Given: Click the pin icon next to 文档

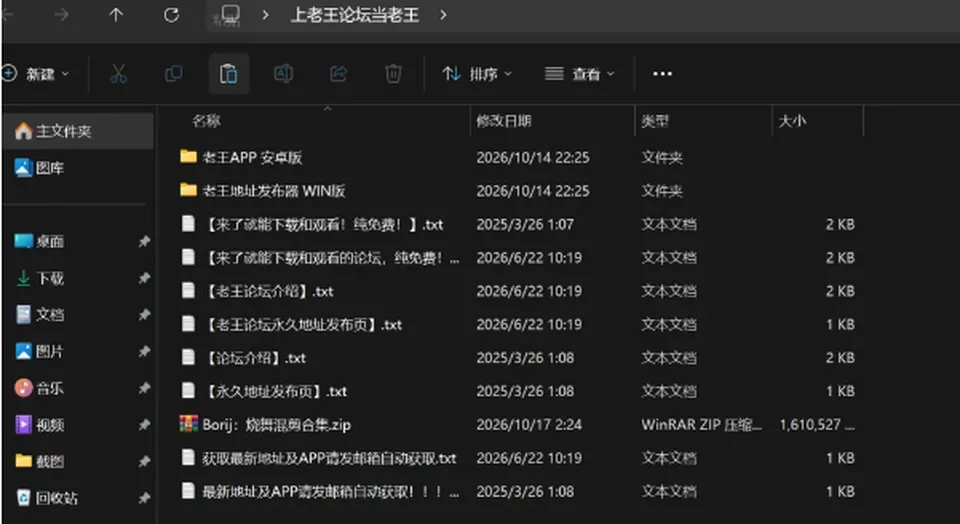Looking at the screenshot, I should click(144, 315).
